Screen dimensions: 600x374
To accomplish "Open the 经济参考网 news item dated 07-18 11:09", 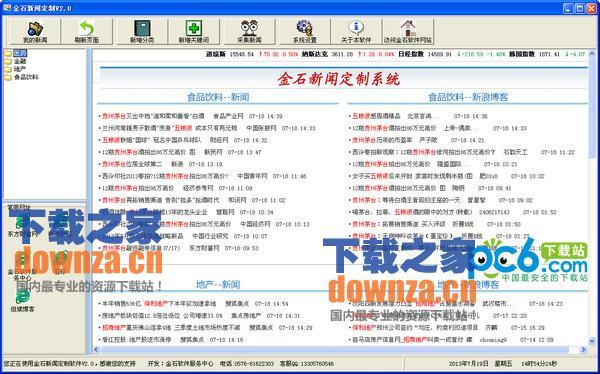I will pyautogui.click(x=138, y=188).
